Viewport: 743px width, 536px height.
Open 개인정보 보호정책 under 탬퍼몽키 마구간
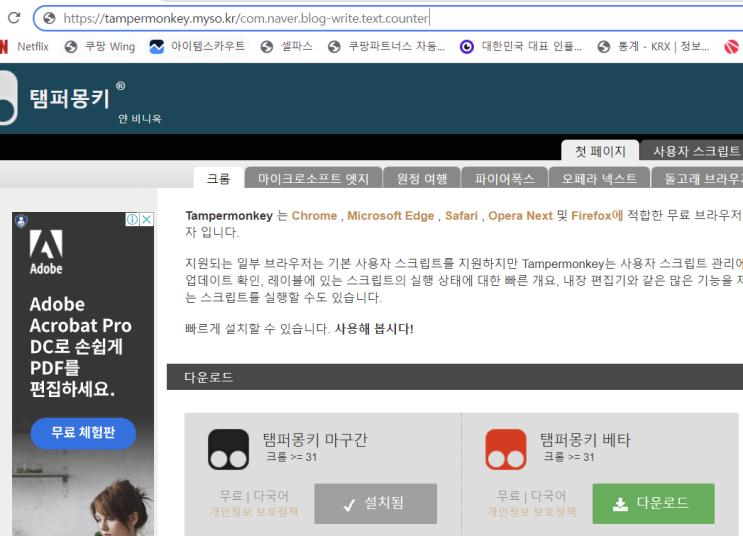[254, 512]
